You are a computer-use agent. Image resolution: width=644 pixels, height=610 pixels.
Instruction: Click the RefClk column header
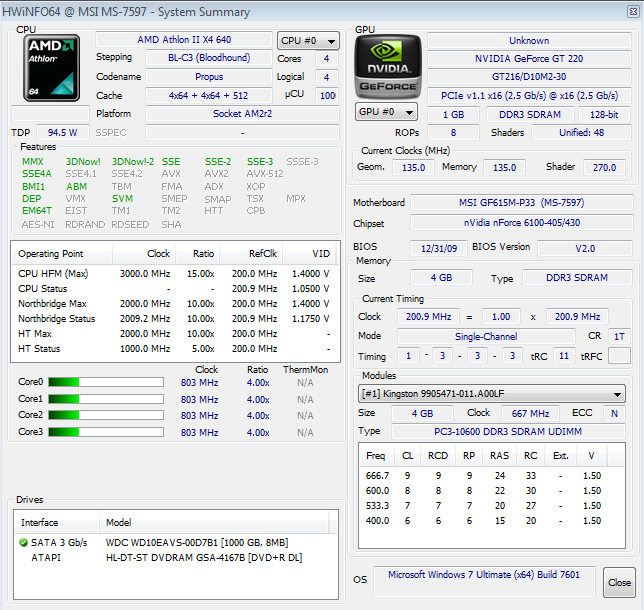coord(251,253)
